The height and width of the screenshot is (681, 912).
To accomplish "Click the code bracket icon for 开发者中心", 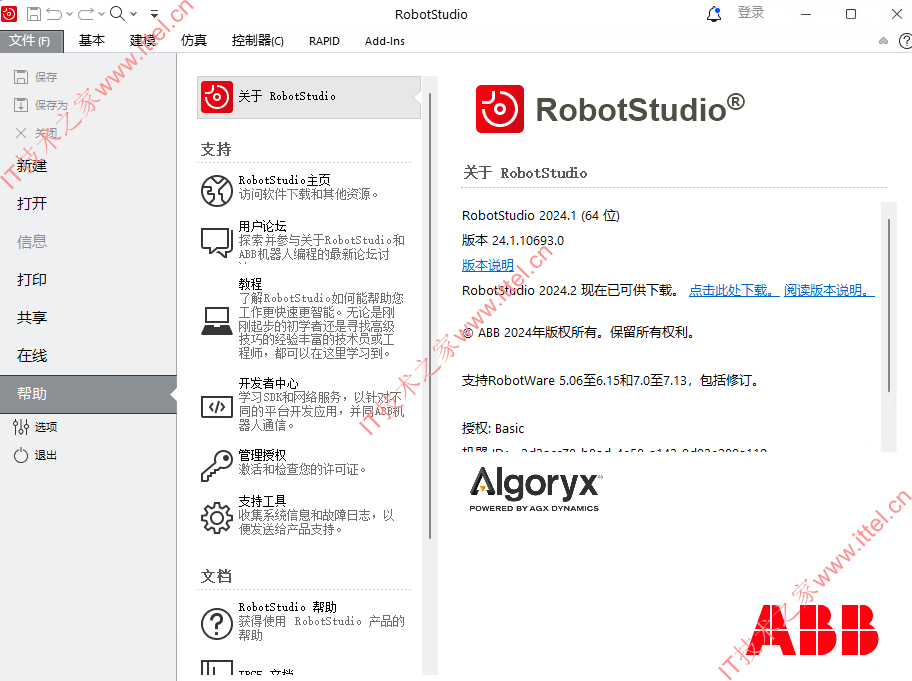I will pyautogui.click(x=216, y=407).
